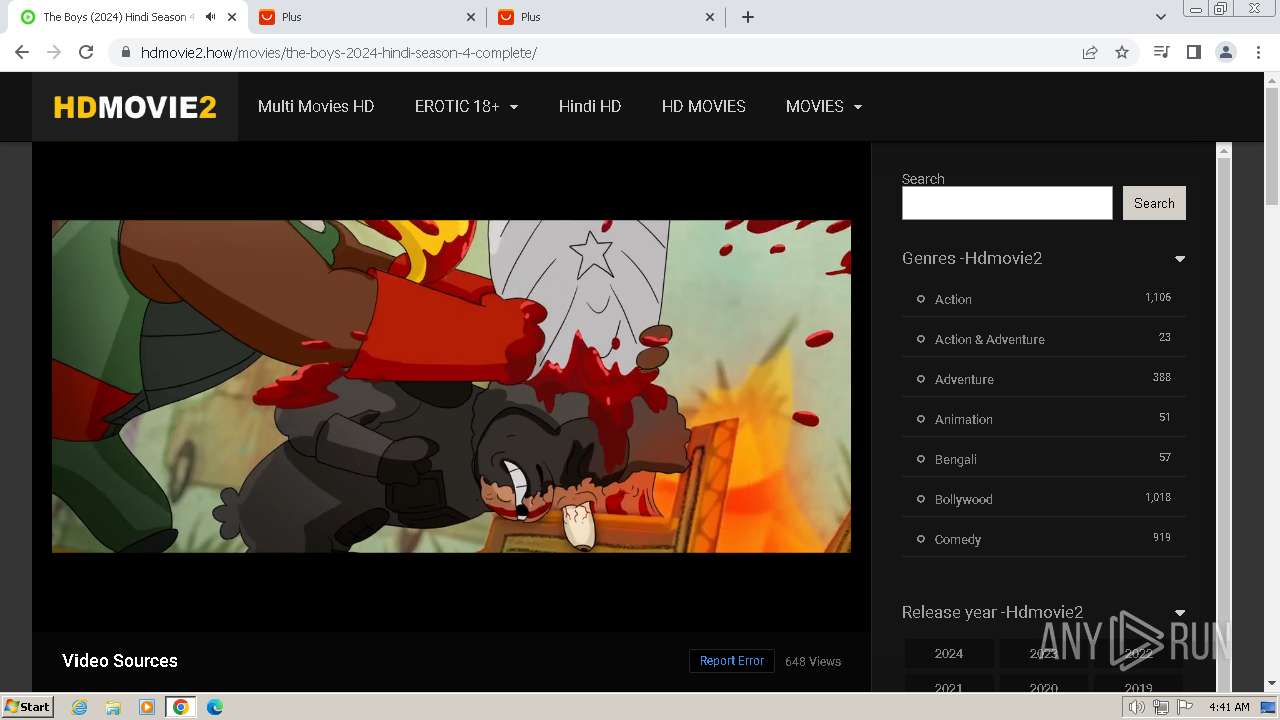Click the Chrome taskbar icon

tap(181, 707)
